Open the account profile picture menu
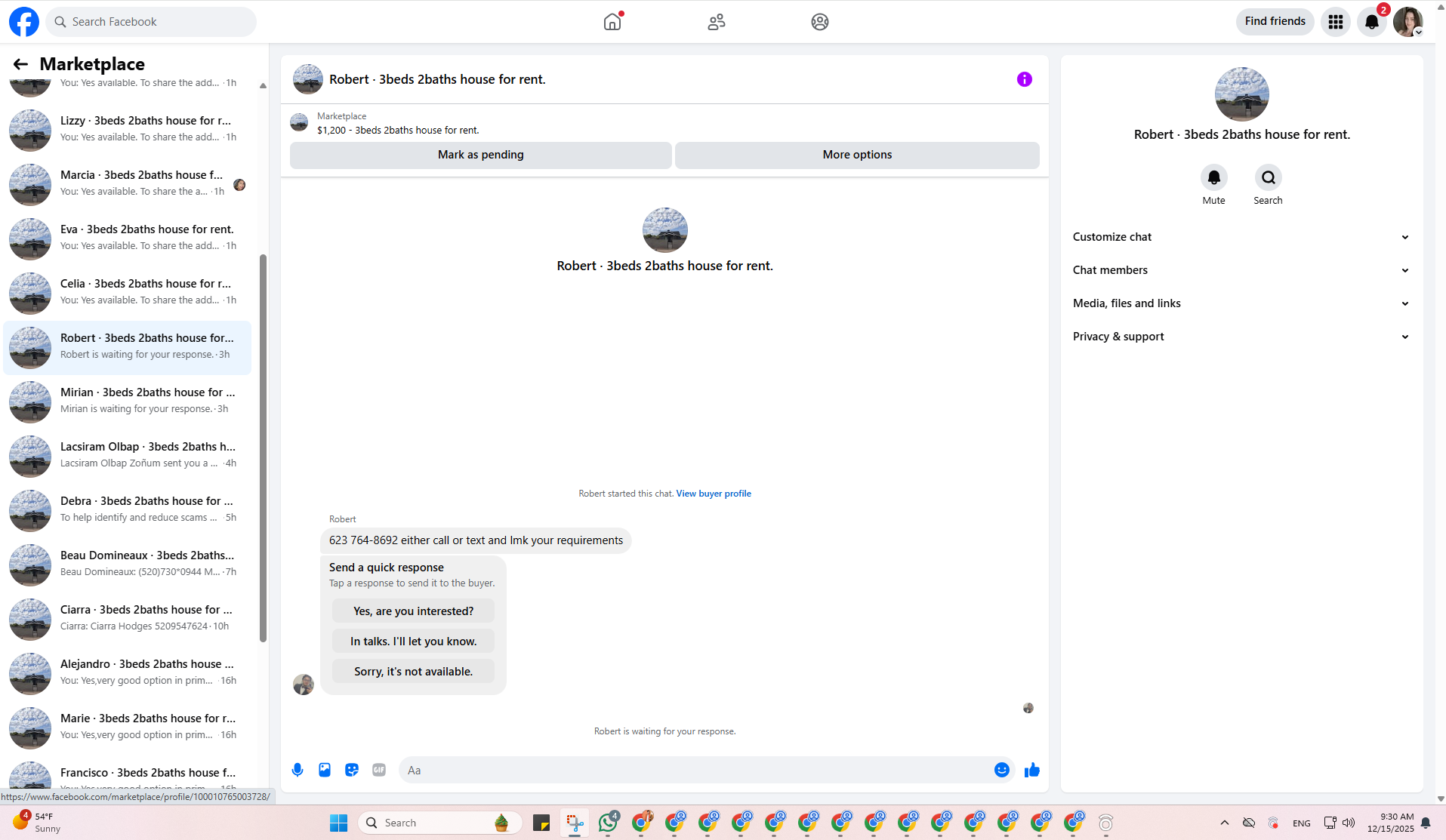1446x840 pixels. [1408, 22]
